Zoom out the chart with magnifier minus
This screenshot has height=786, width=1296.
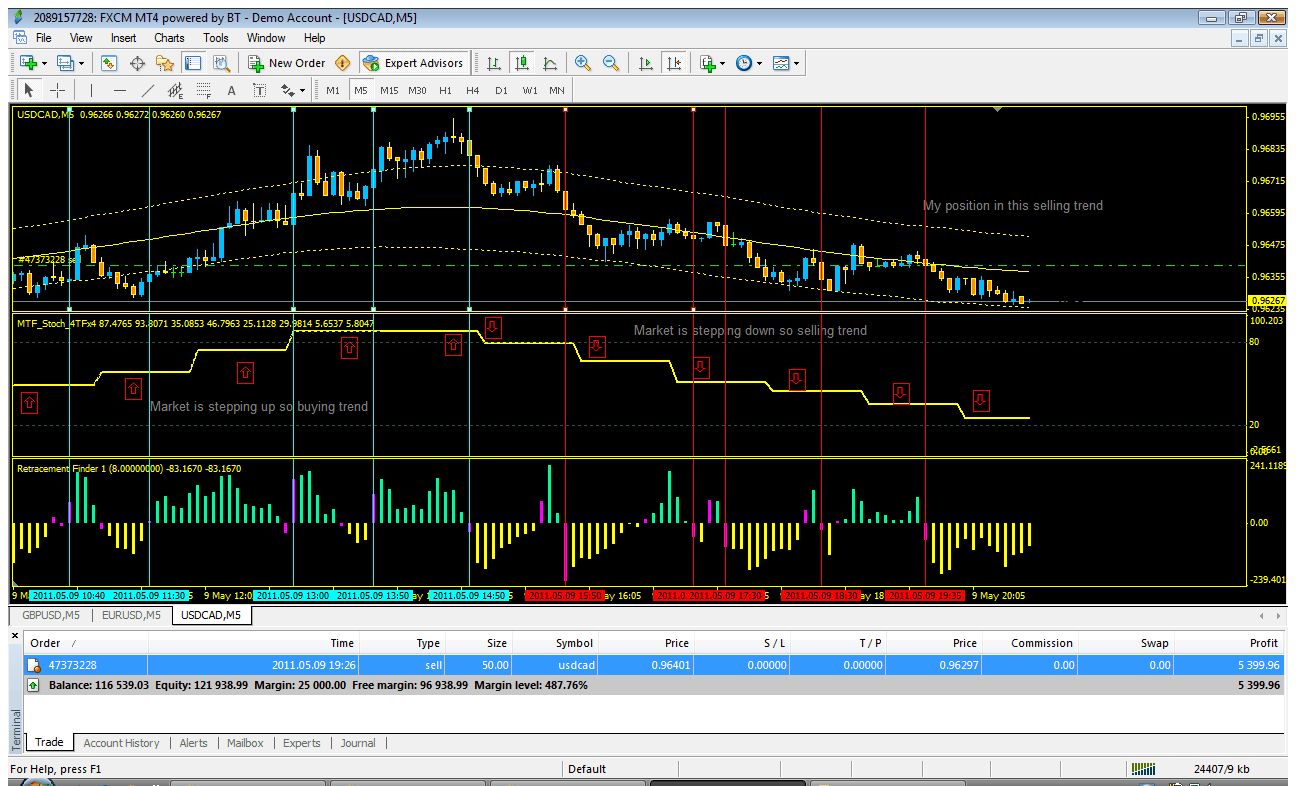coord(610,63)
